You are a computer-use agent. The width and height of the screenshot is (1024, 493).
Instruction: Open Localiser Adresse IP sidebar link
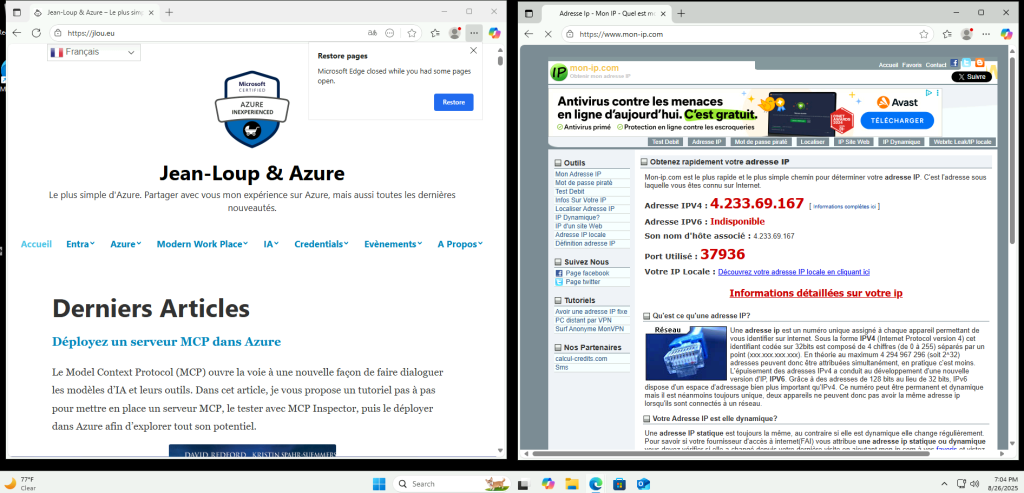coord(584,209)
